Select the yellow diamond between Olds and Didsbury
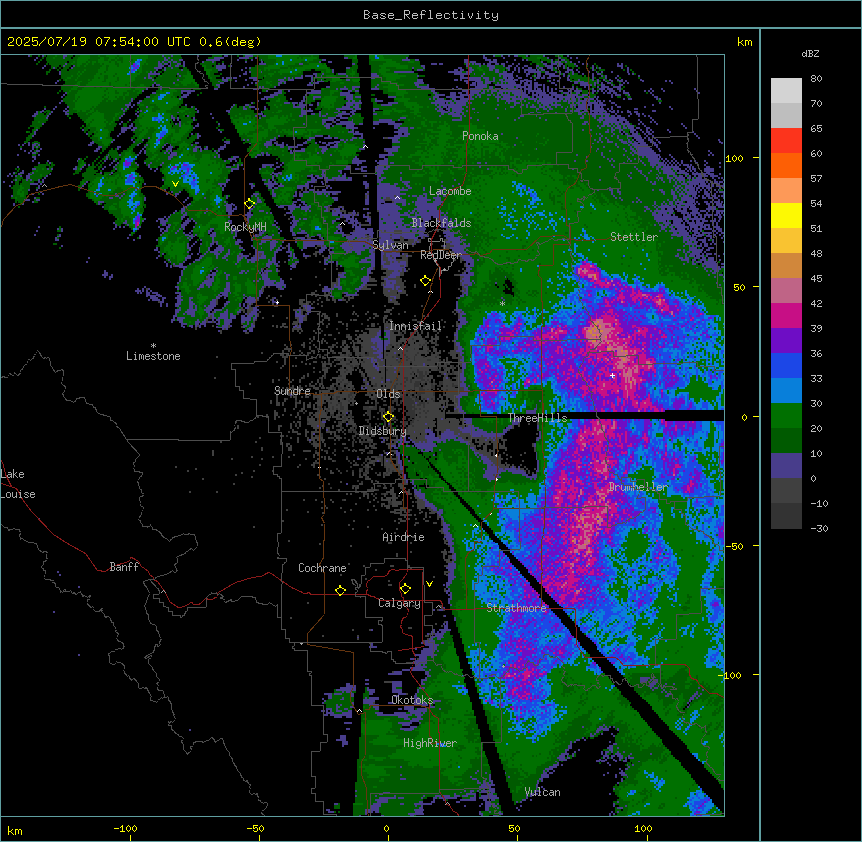This screenshot has width=862, height=842. 389,417
